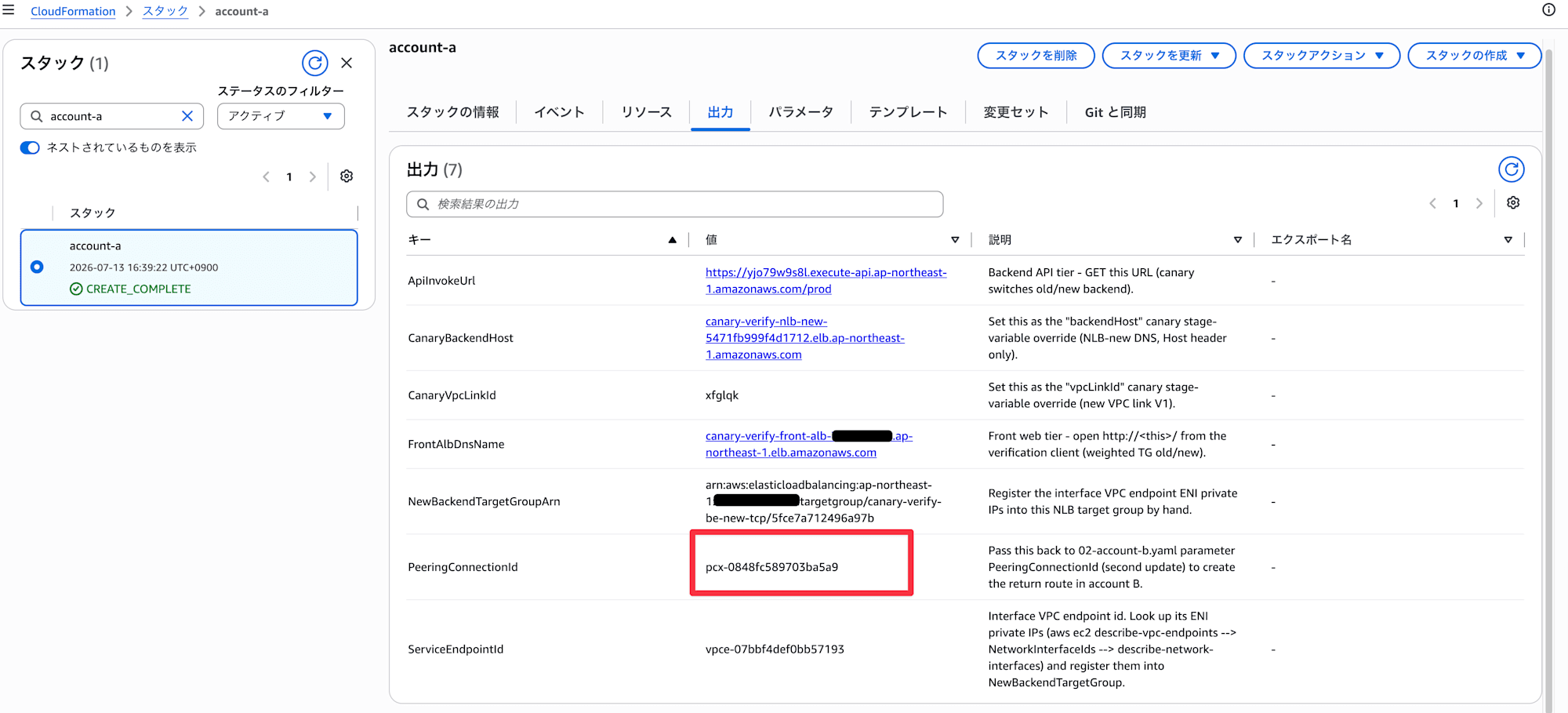Screen dimensions: 1568x713
Task: Focus the stacks search field
Action: [x=111, y=116]
